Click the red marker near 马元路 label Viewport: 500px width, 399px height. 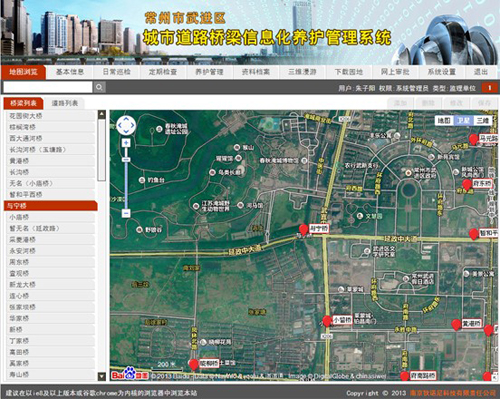(x=473, y=139)
